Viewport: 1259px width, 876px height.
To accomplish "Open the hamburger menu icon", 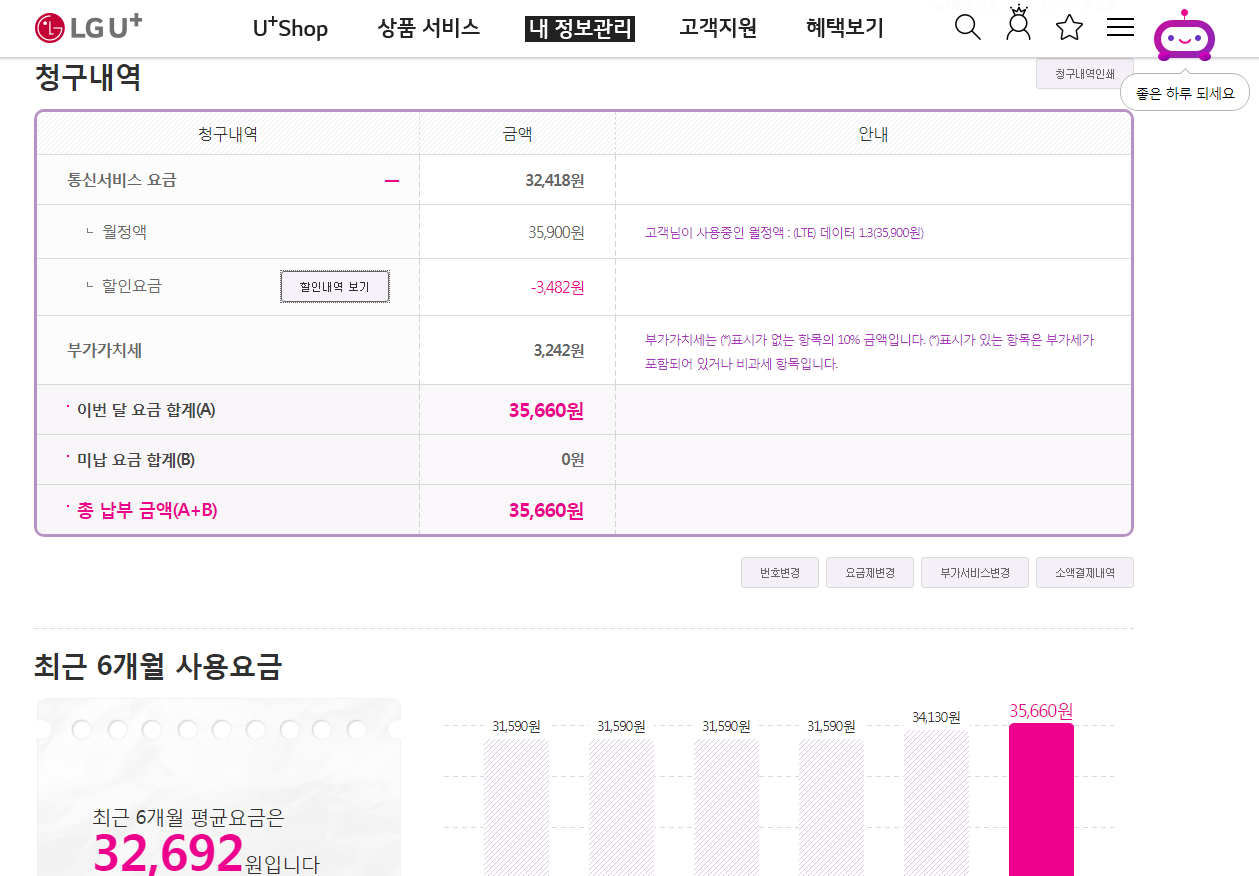I will pos(1120,27).
